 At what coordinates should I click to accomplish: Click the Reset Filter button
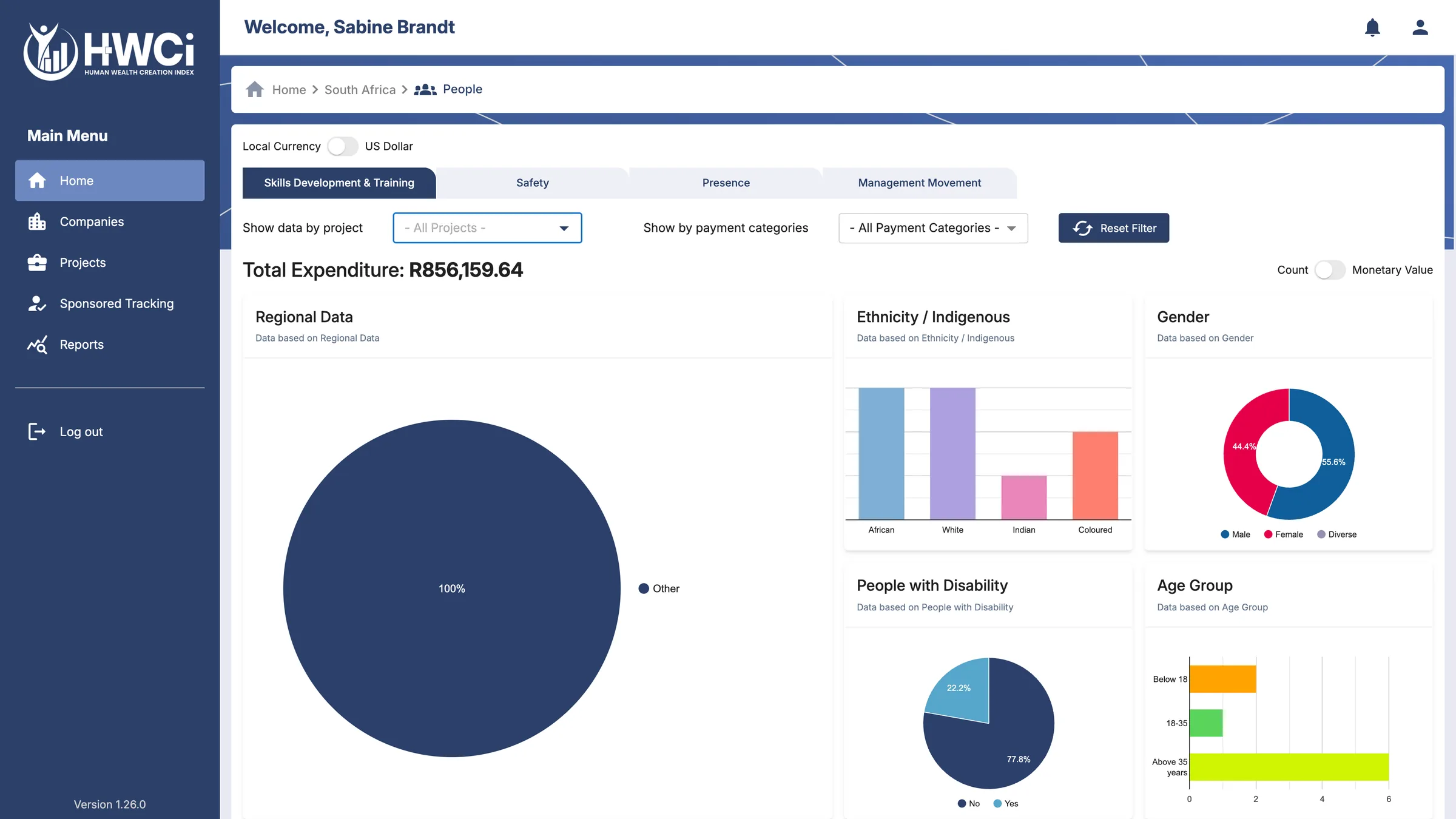(1114, 228)
